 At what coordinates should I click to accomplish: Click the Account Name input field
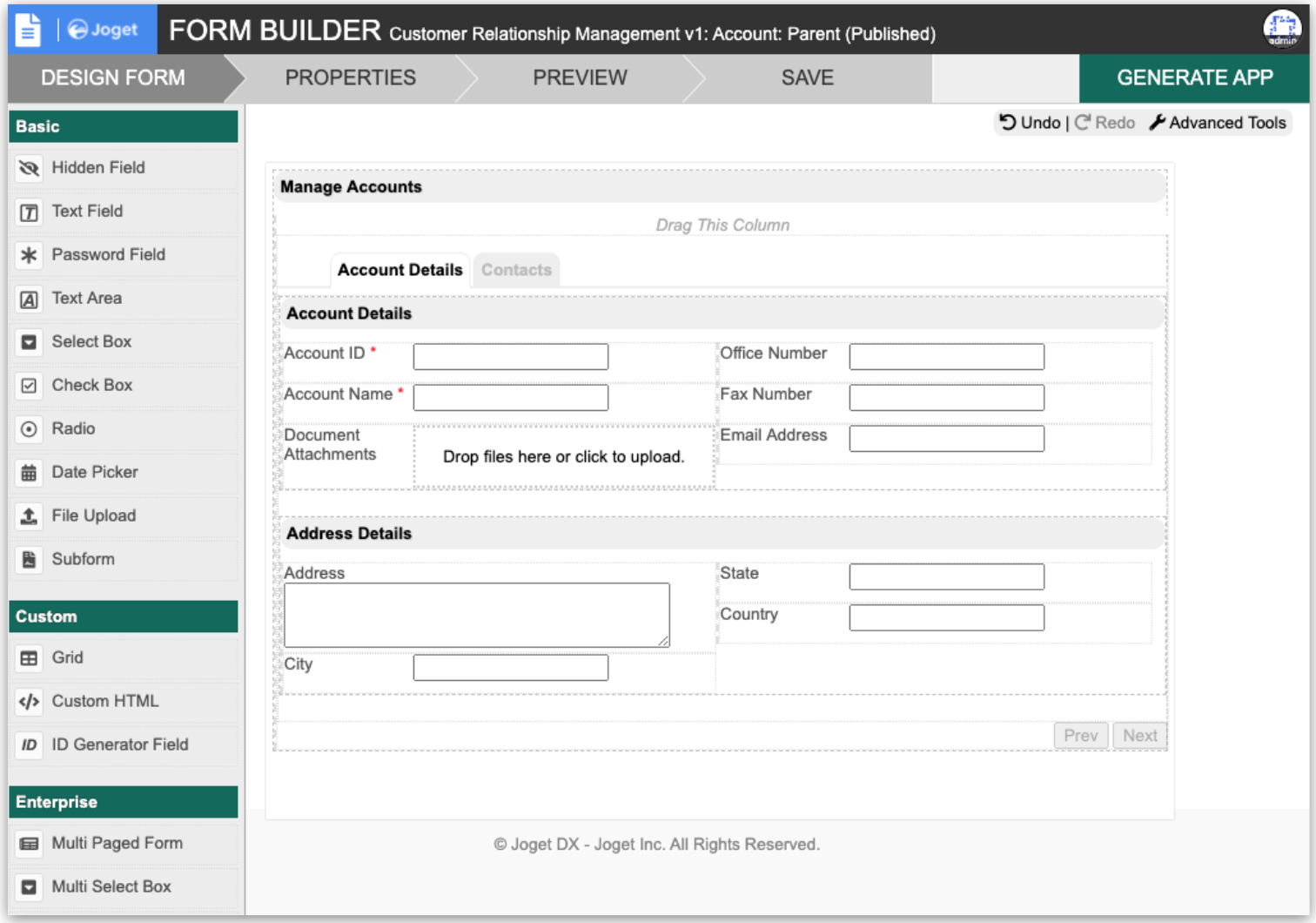511,397
